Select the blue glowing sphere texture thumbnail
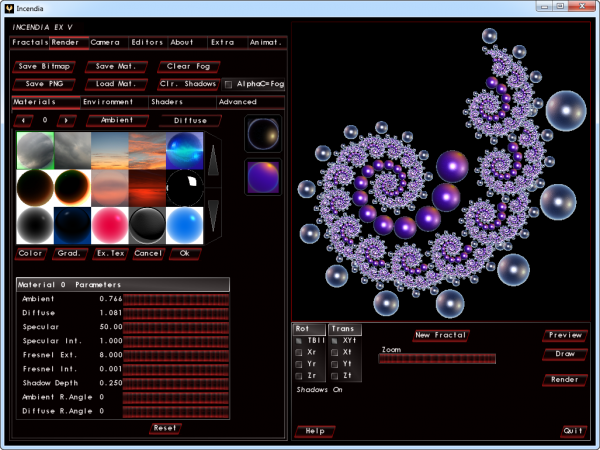Screen dimensions: 600x450 point(184,151)
